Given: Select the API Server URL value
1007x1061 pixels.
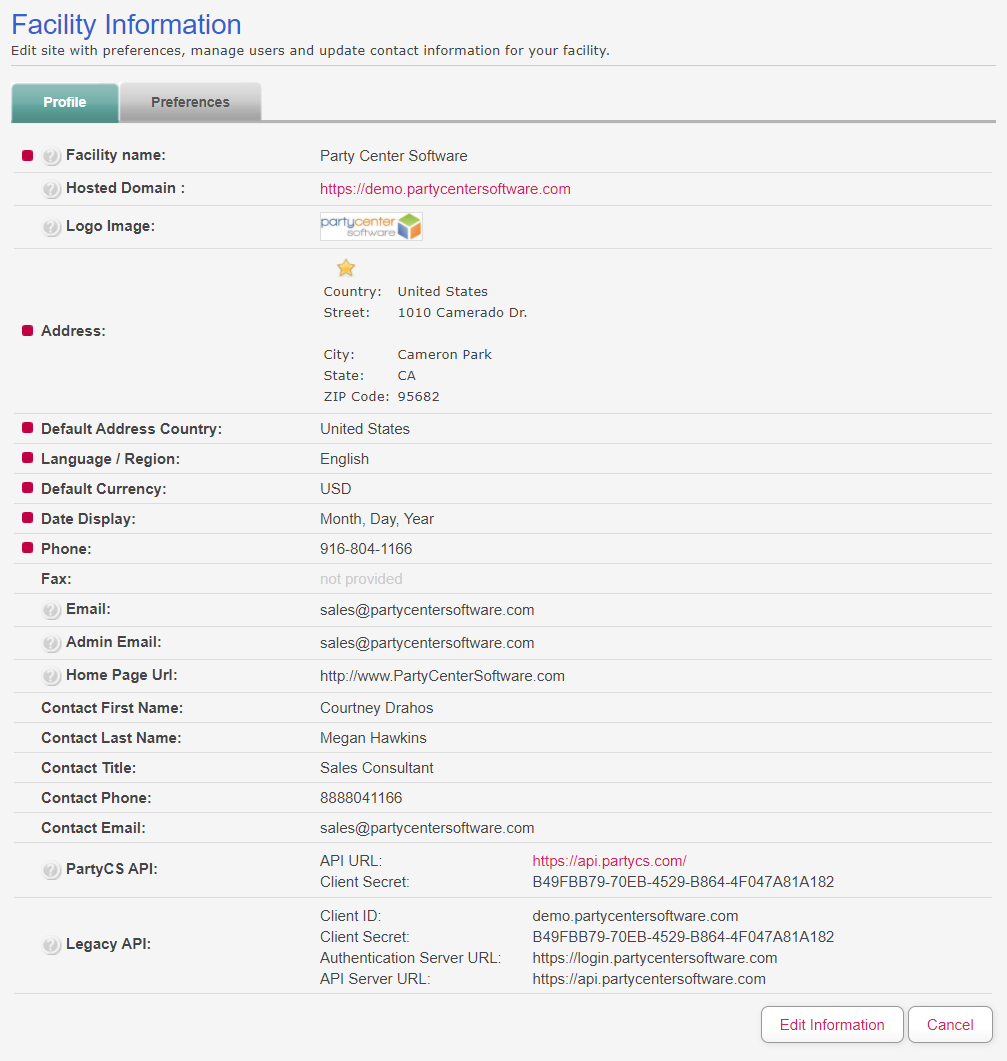Looking at the screenshot, I should (x=649, y=979).
